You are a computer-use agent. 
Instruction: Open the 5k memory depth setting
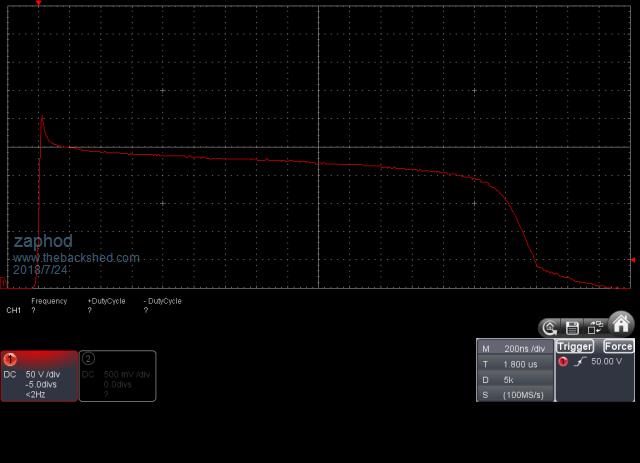510,379
